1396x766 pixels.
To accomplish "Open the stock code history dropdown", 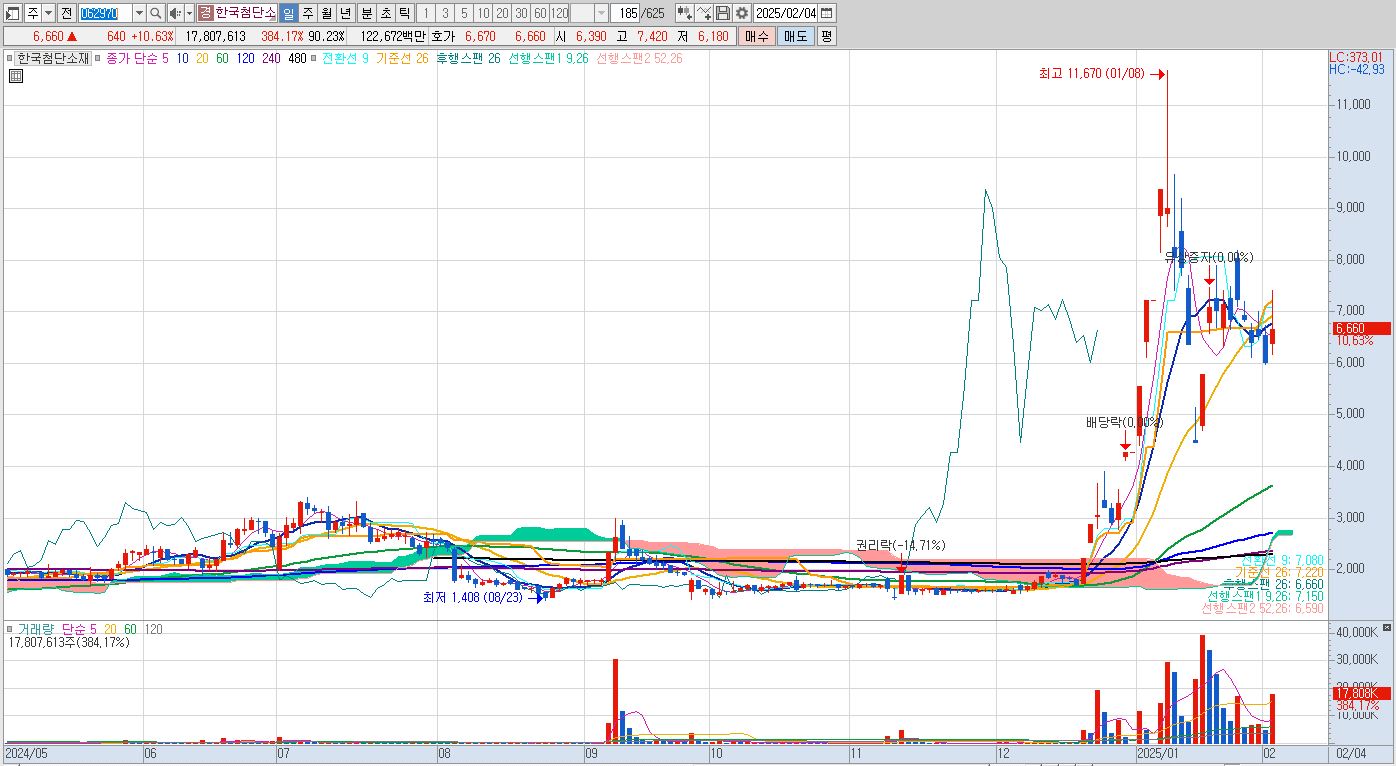I will point(139,13).
